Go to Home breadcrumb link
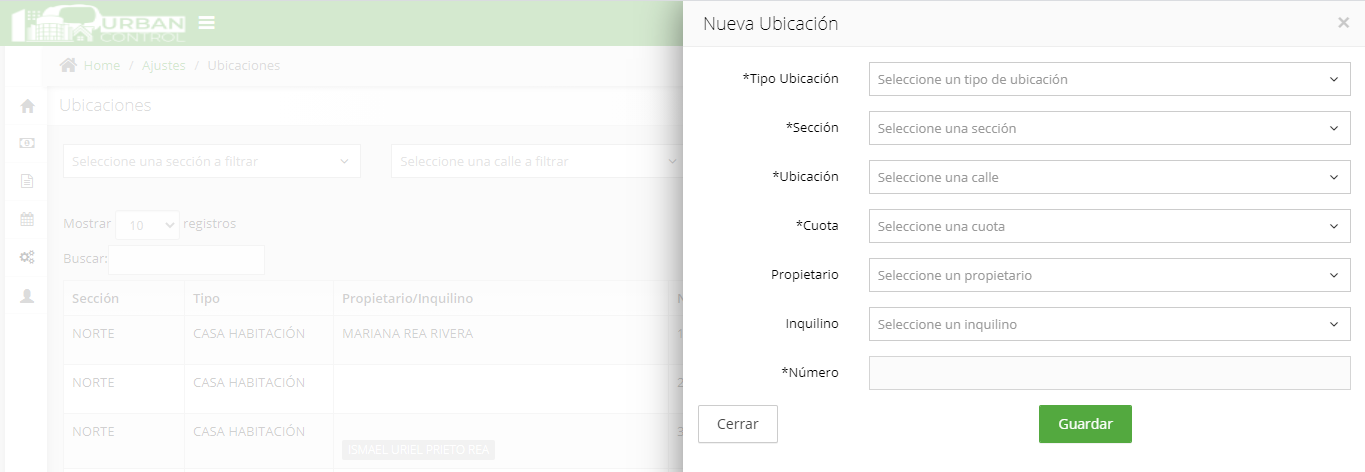1365x472 pixels. tap(101, 66)
